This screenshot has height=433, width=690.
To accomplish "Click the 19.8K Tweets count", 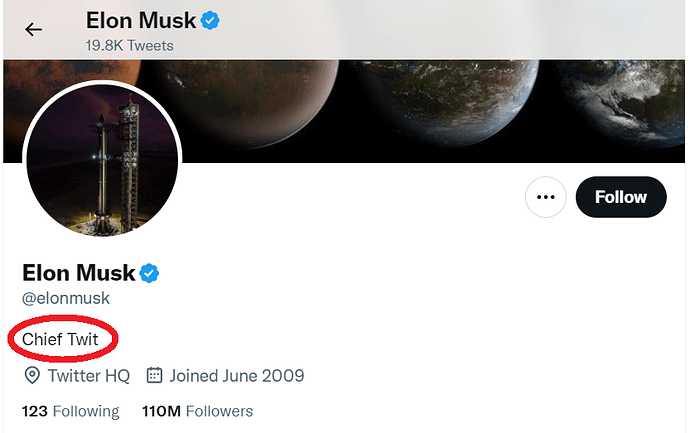I will pyautogui.click(x=129, y=46).
